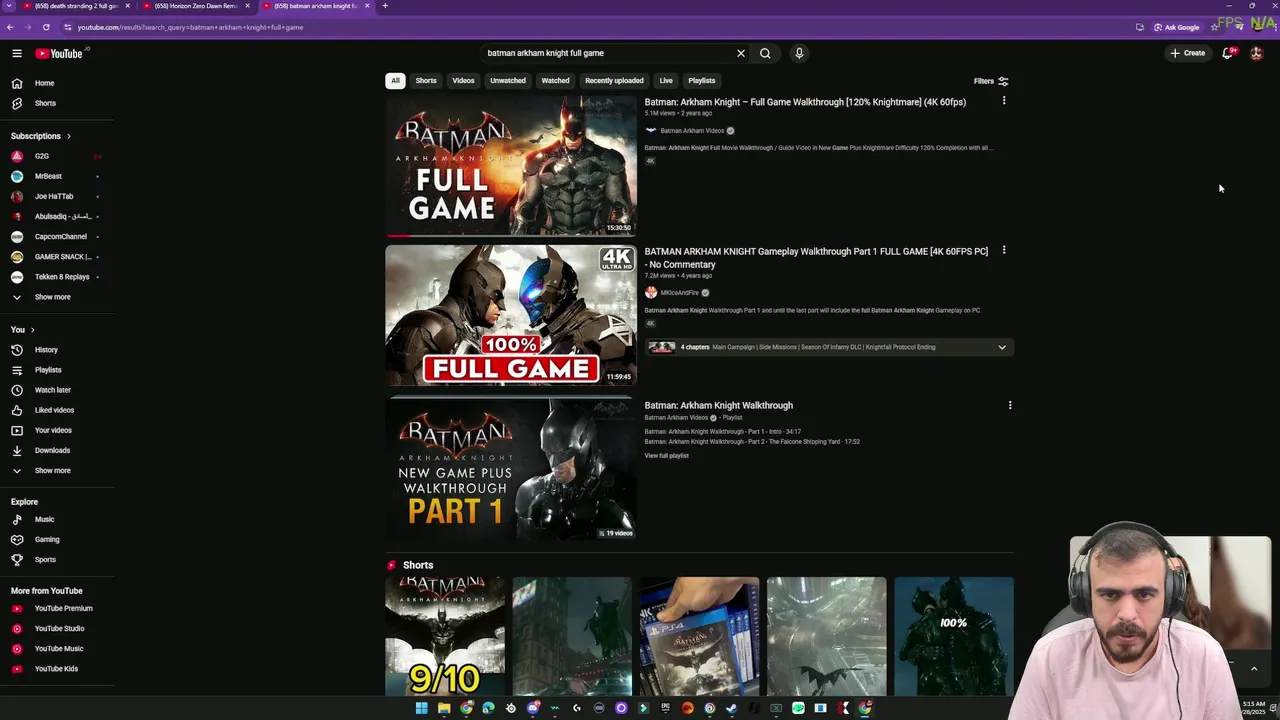Click the magnifying glass search button
Image resolution: width=1280 pixels, height=720 pixels.
click(765, 53)
